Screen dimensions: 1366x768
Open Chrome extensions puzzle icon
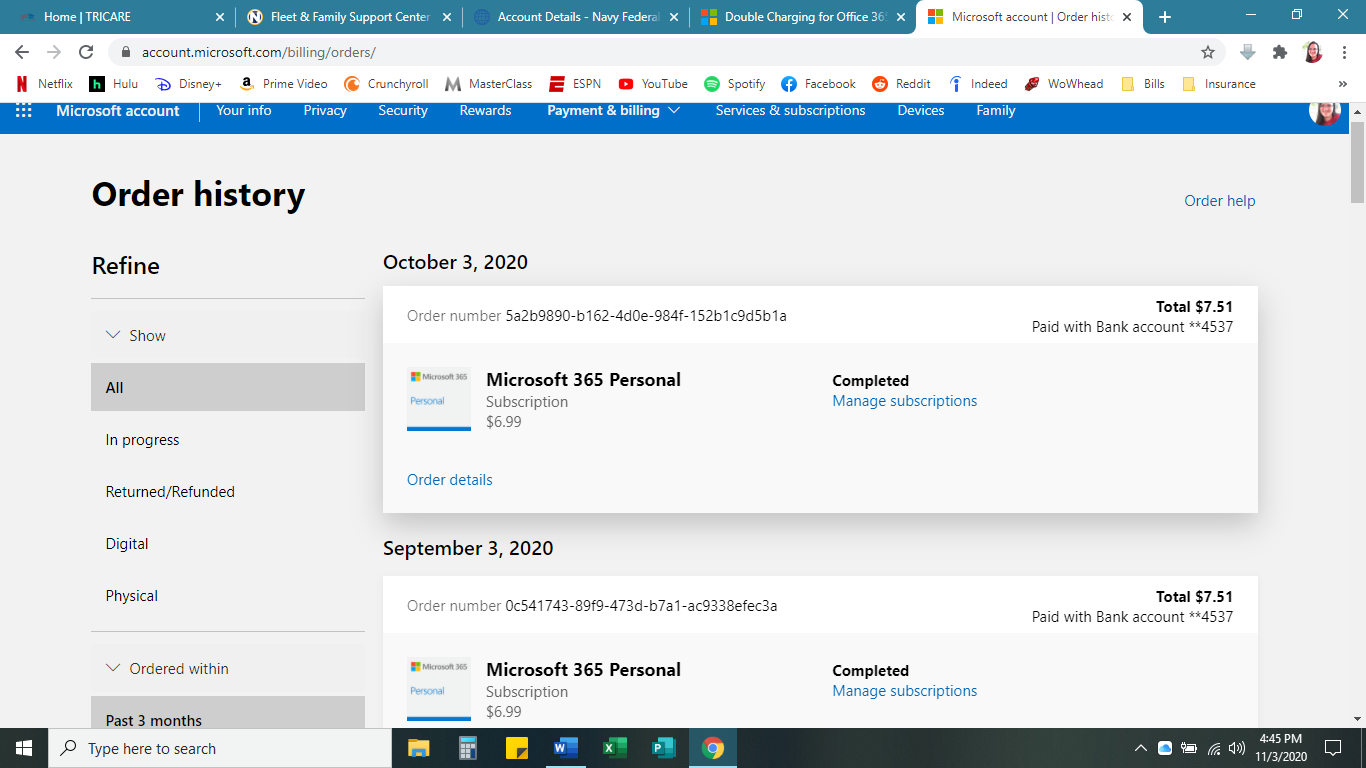pyautogui.click(x=1279, y=52)
